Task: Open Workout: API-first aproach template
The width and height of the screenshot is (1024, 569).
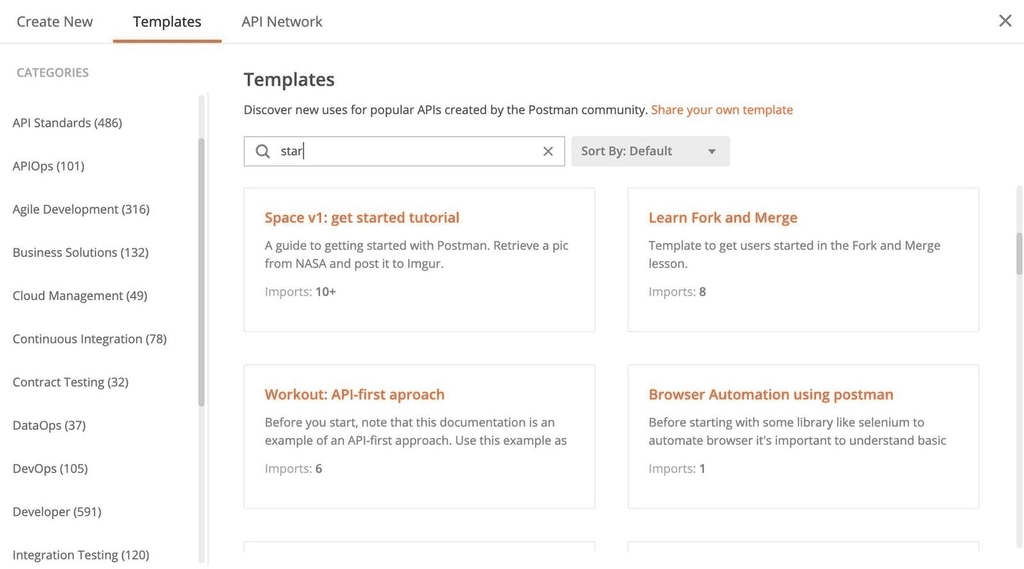Action: 355,394
